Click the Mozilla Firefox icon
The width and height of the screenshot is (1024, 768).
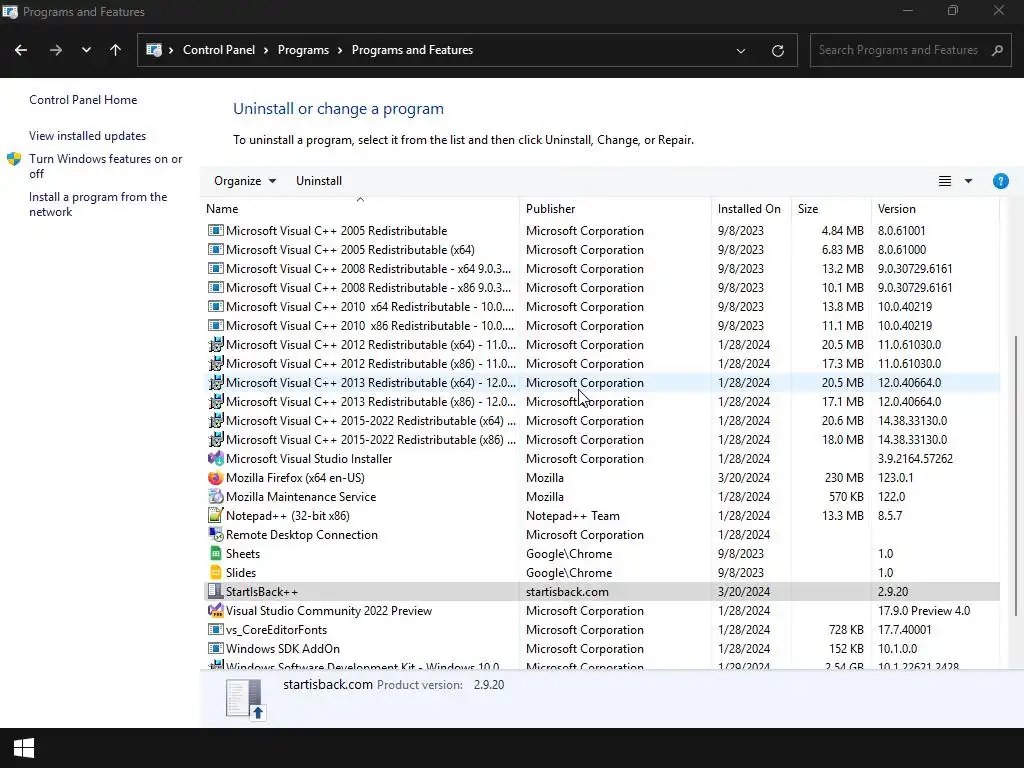click(215, 477)
